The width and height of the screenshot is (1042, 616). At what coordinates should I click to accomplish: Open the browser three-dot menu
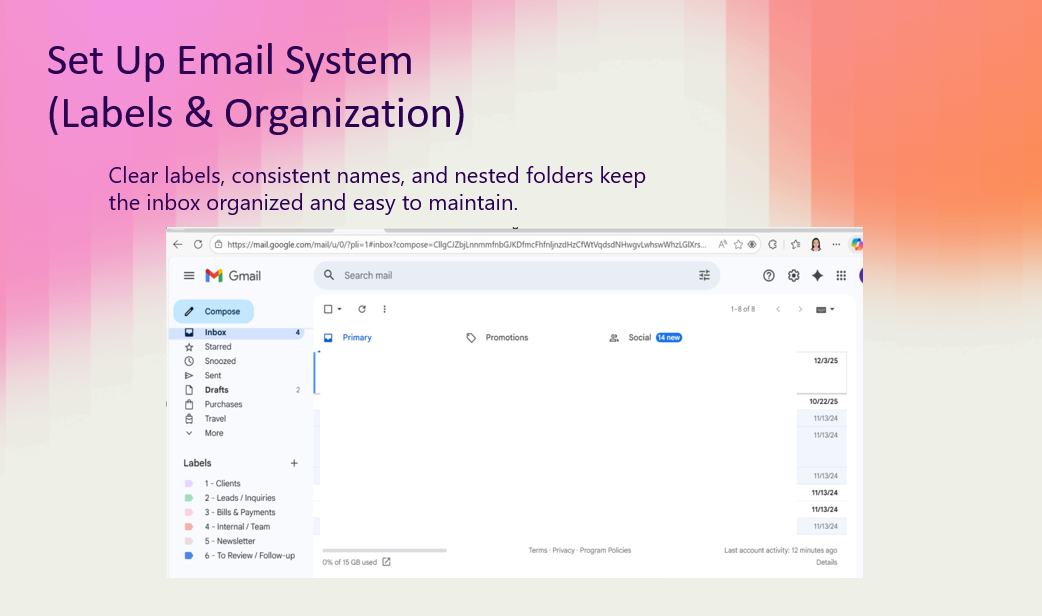point(836,245)
